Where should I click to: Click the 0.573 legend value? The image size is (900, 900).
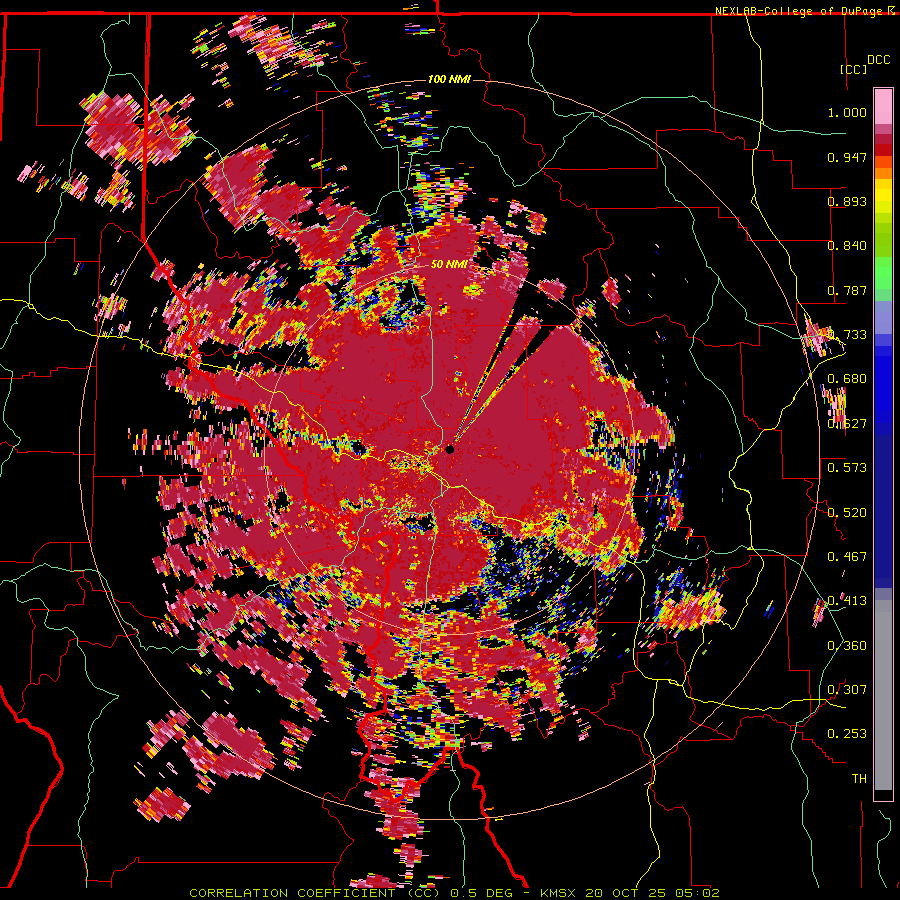[x=847, y=468]
